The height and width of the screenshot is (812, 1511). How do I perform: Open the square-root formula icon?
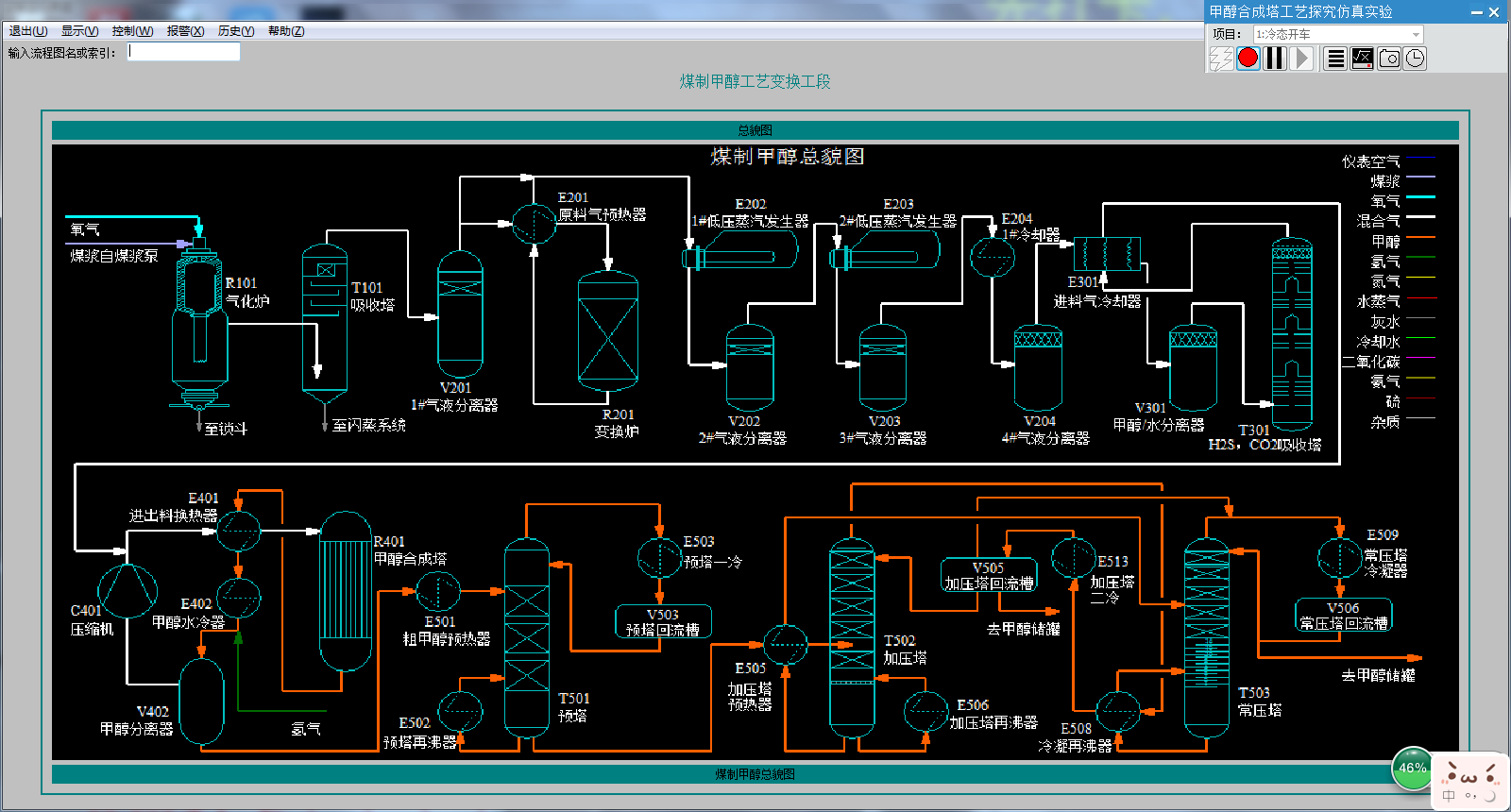[1362, 59]
